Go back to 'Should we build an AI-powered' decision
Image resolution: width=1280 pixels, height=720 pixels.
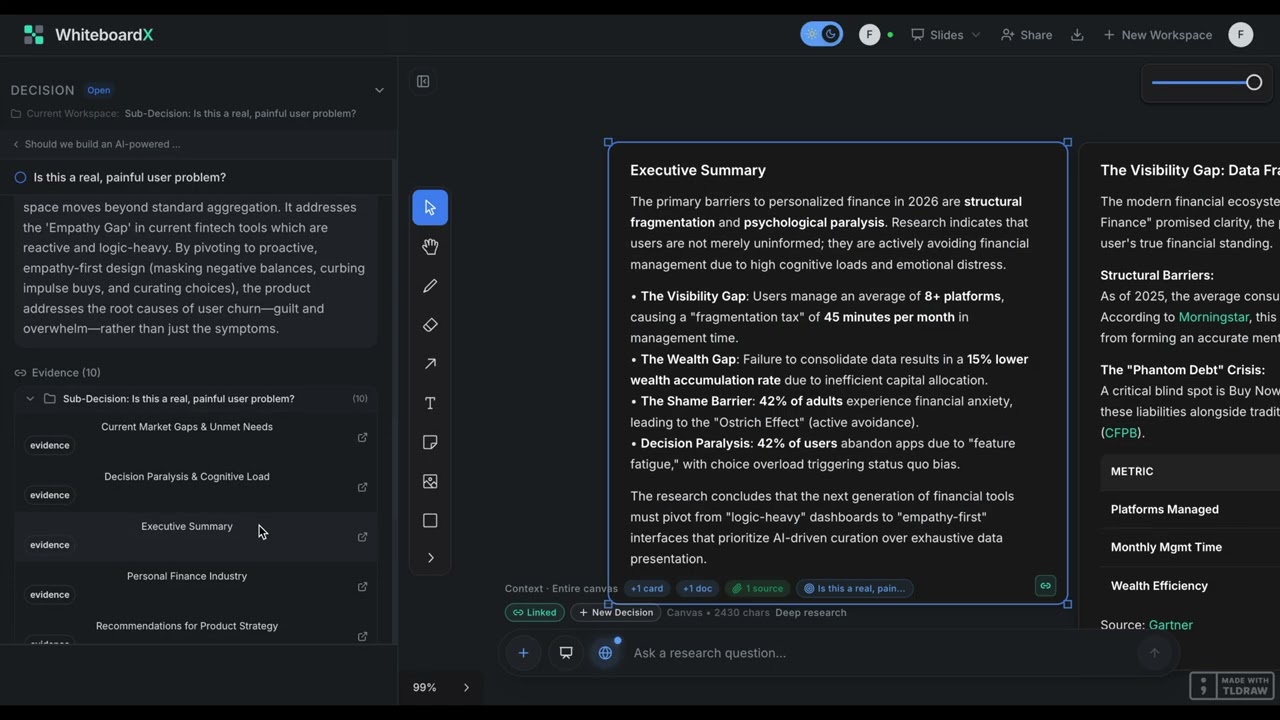click(97, 144)
